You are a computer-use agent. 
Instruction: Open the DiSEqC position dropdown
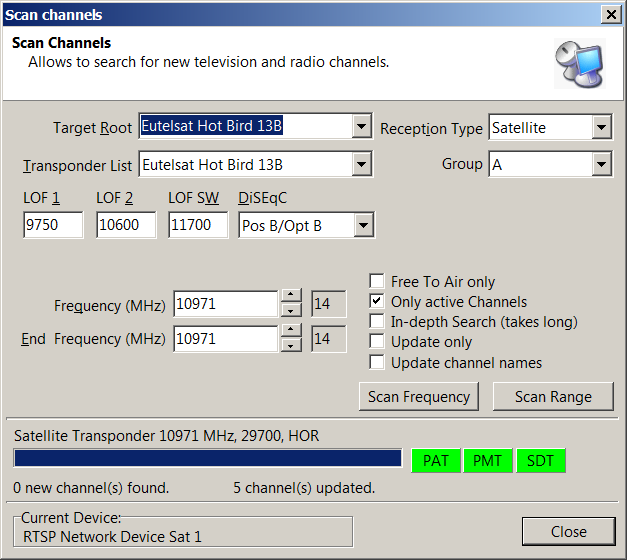pos(364,226)
